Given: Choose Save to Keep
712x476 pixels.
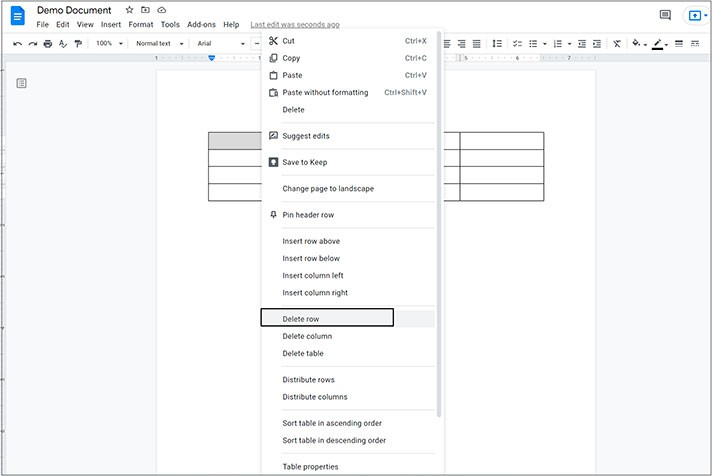Looking at the screenshot, I should point(348,162).
